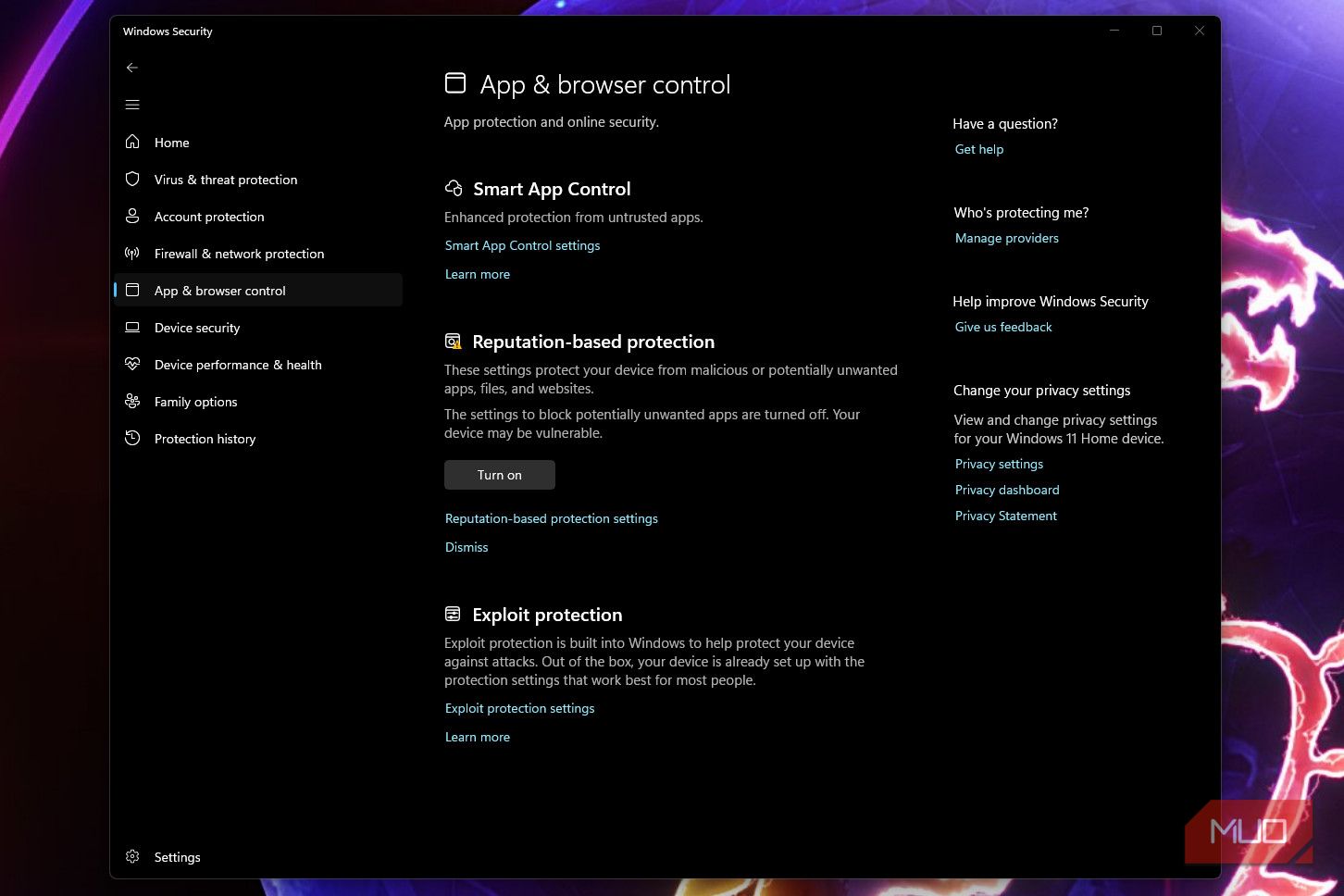
Task: Open Device performance & health
Action: (258, 365)
